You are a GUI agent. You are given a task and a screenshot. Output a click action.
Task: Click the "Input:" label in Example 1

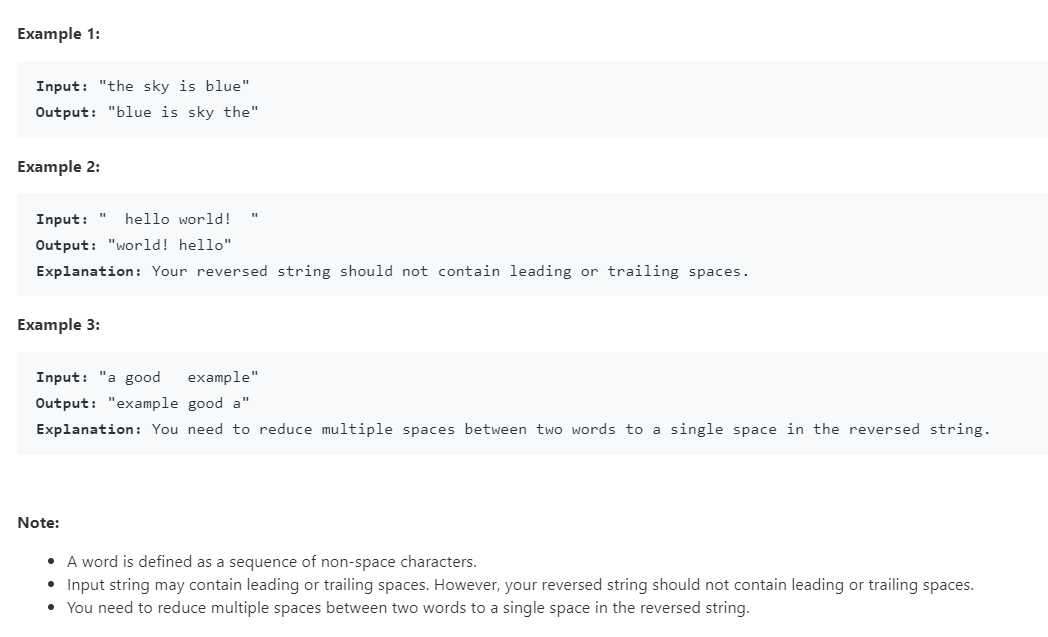pos(62,86)
